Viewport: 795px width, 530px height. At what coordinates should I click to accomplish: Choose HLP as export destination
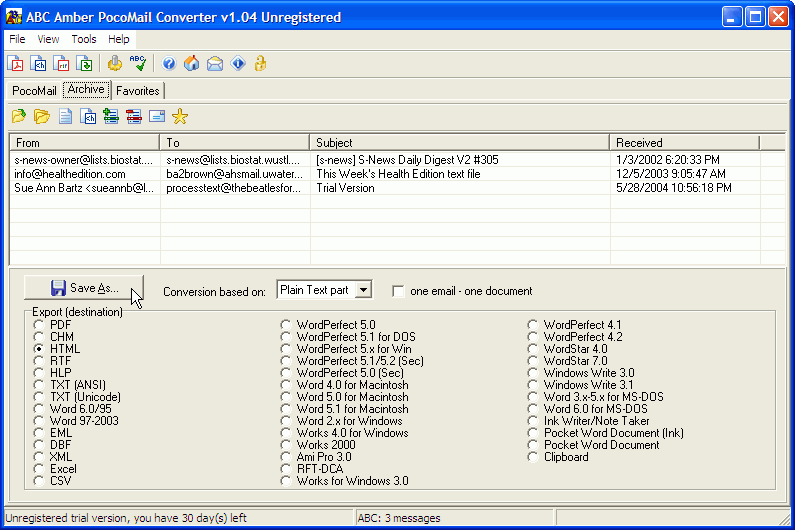[x=39, y=373]
